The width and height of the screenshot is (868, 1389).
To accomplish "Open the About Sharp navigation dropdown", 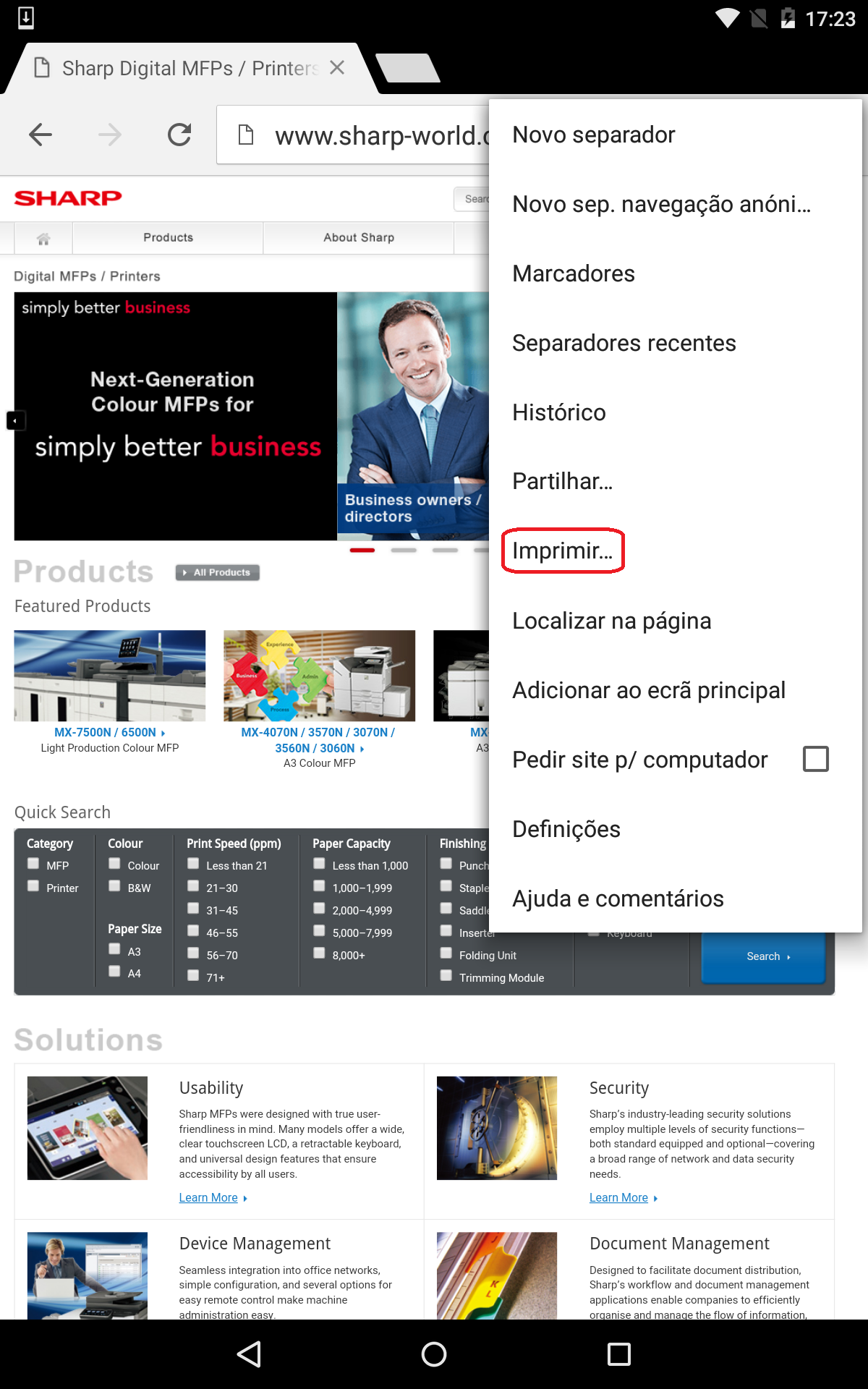I will point(359,238).
